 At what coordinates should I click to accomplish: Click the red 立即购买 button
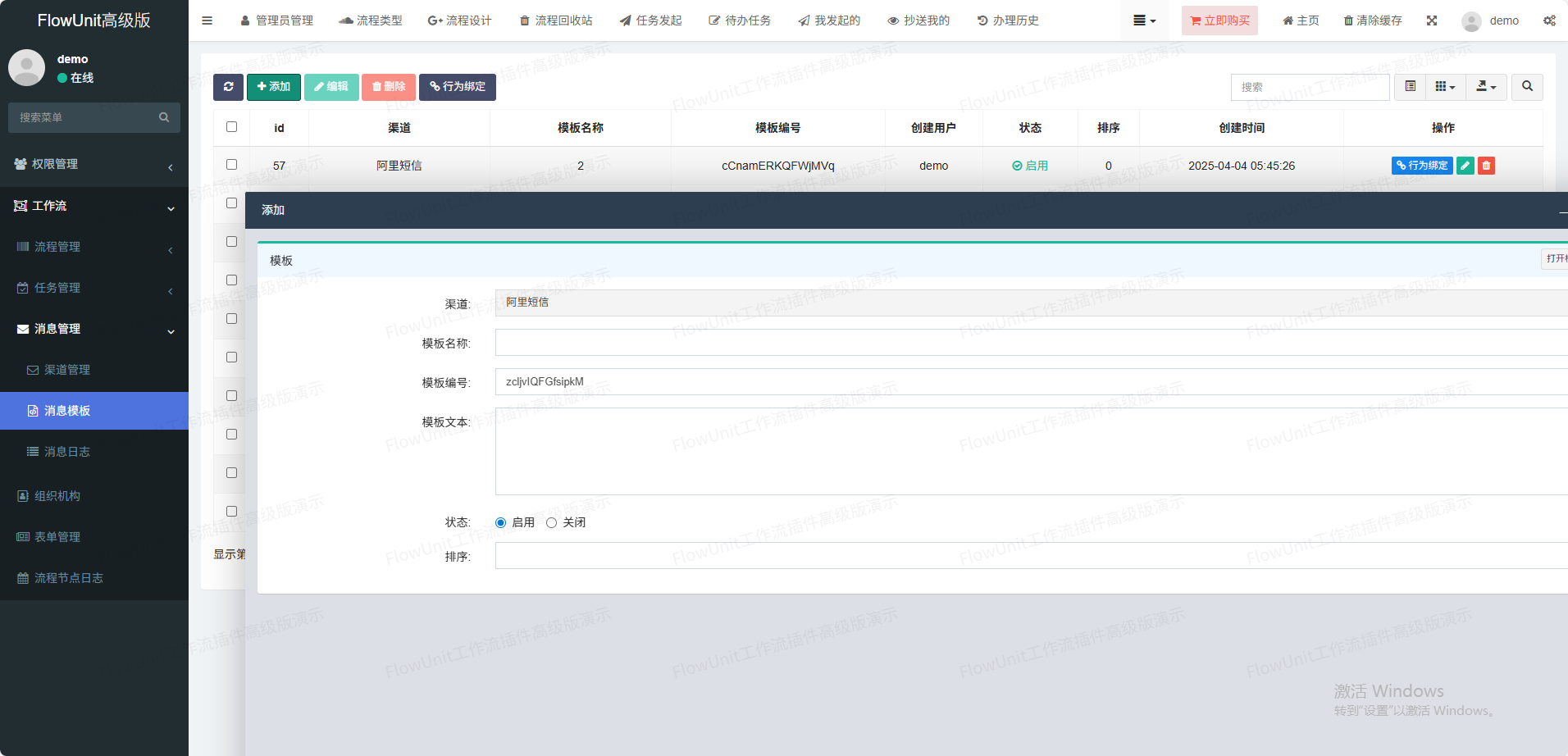[1219, 20]
